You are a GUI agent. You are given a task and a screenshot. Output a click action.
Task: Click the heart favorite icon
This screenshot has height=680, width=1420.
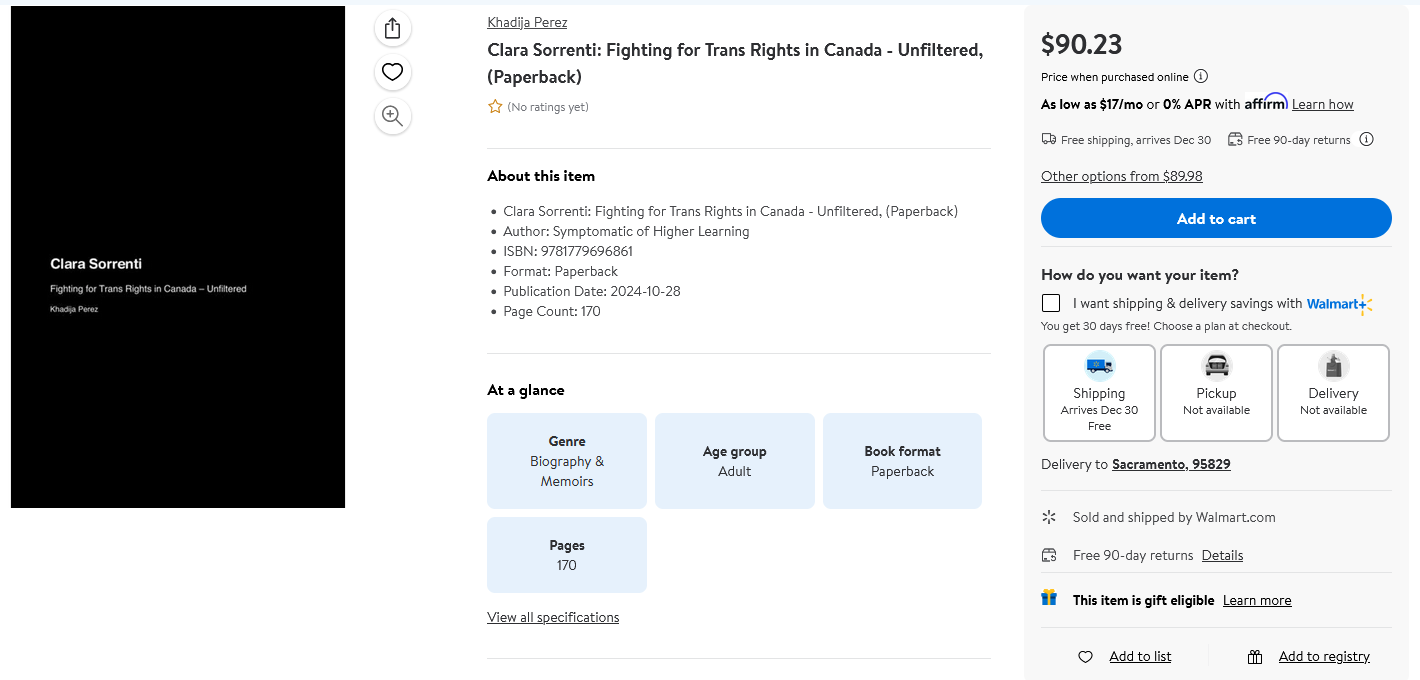[392, 72]
